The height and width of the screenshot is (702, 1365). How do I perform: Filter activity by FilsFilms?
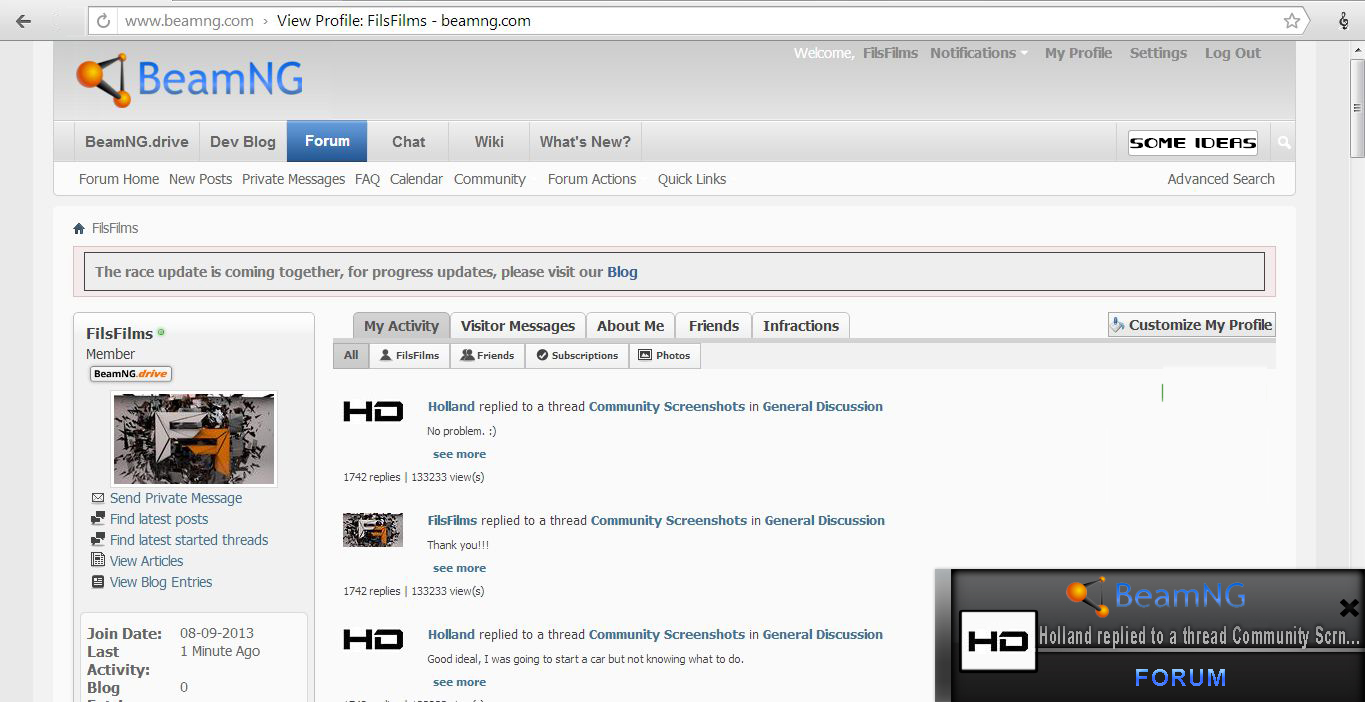pyautogui.click(x=409, y=355)
